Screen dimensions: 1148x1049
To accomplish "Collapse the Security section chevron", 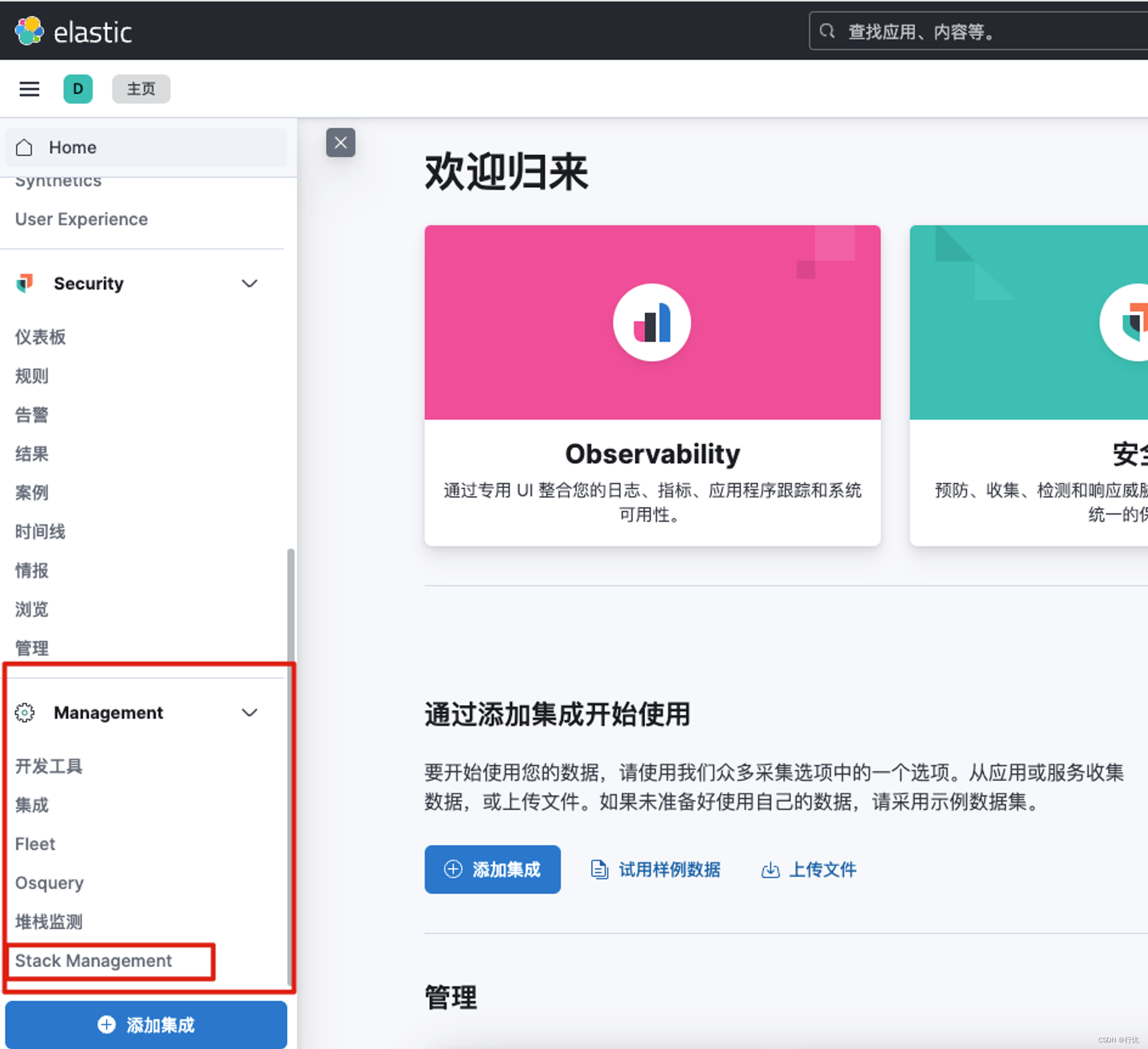I will (249, 283).
